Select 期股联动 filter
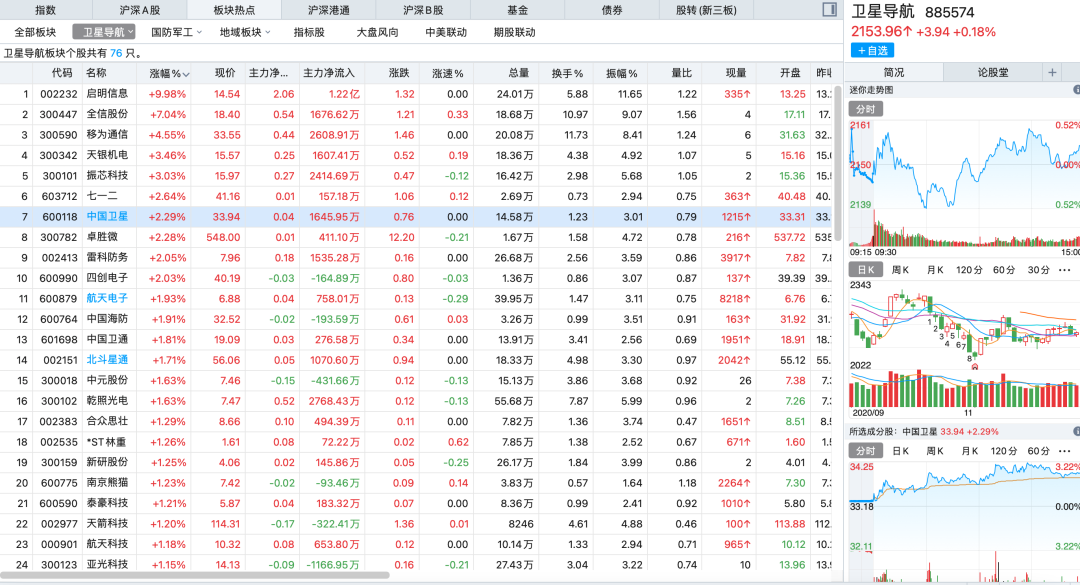The image size is (1080, 585). [515, 32]
